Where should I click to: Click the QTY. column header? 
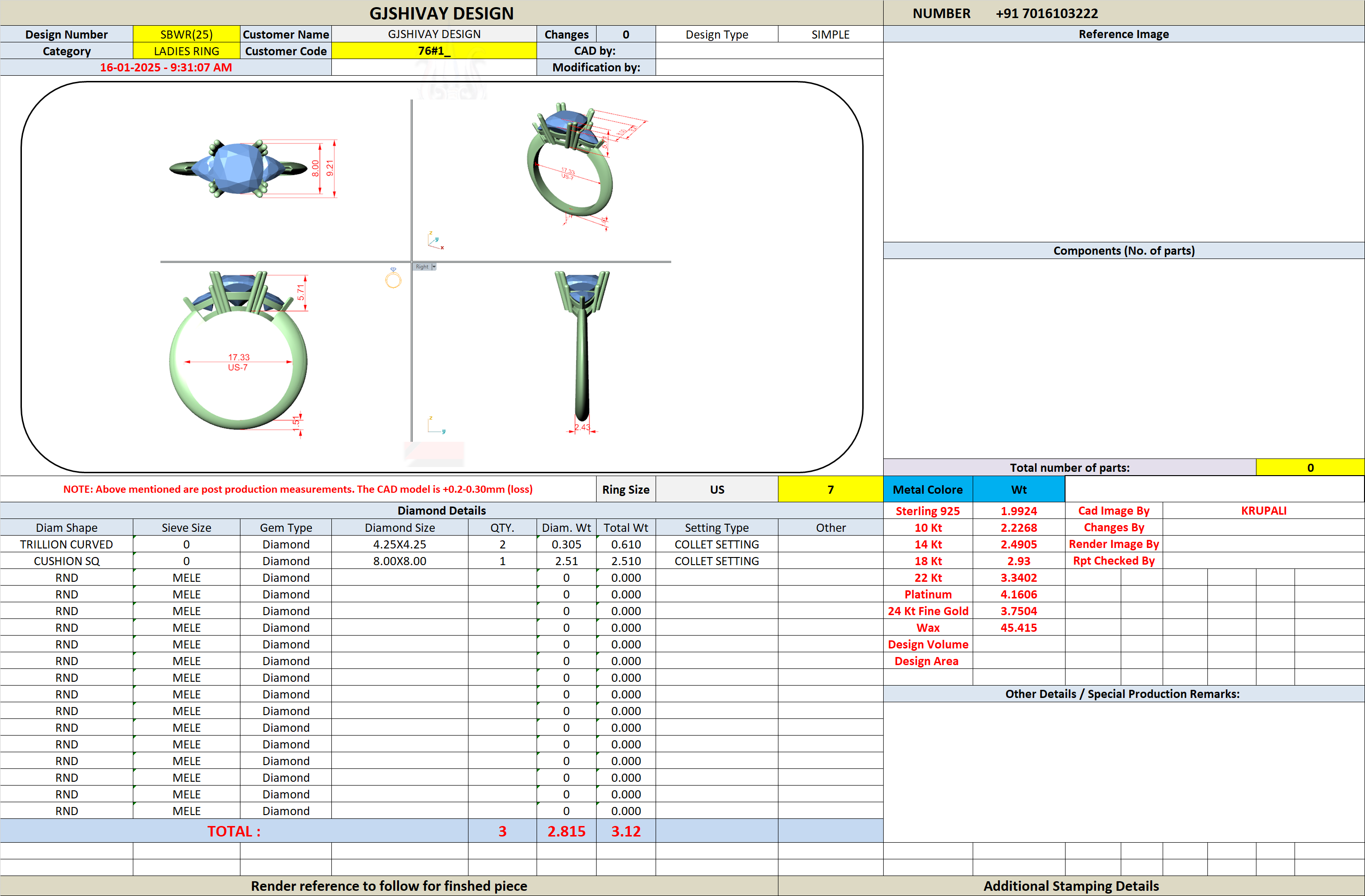click(502, 528)
